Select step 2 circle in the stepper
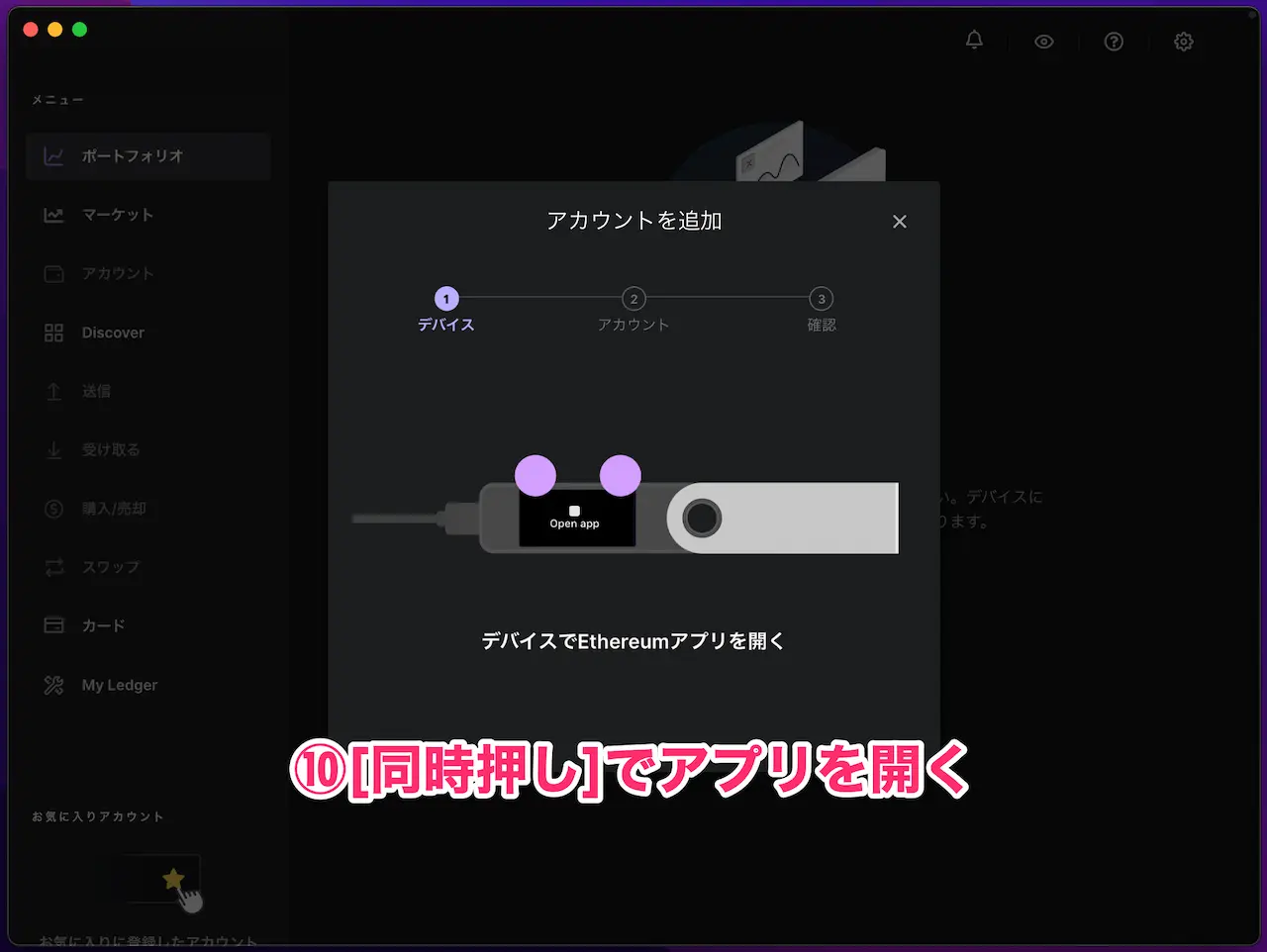1267x952 pixels. point(633,299)
